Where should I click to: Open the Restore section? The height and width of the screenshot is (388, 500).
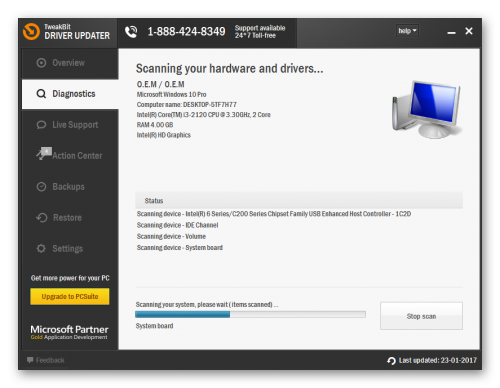tap(70, 218)
